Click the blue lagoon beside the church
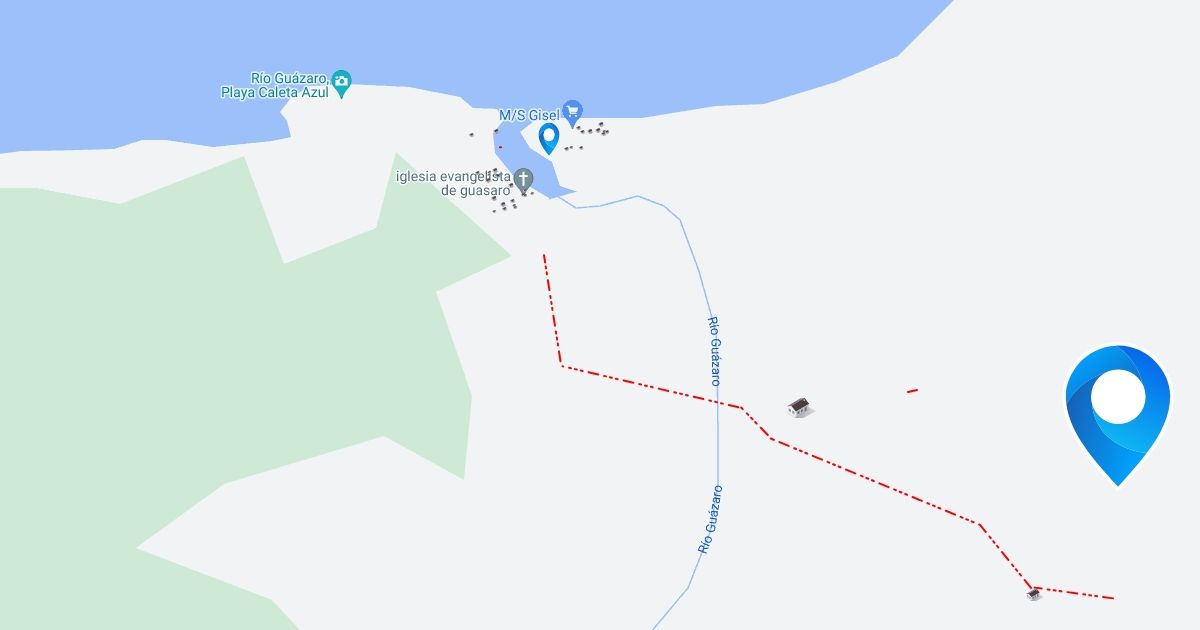This screenshot has height=630, width=1200. [x=524, y=160]
